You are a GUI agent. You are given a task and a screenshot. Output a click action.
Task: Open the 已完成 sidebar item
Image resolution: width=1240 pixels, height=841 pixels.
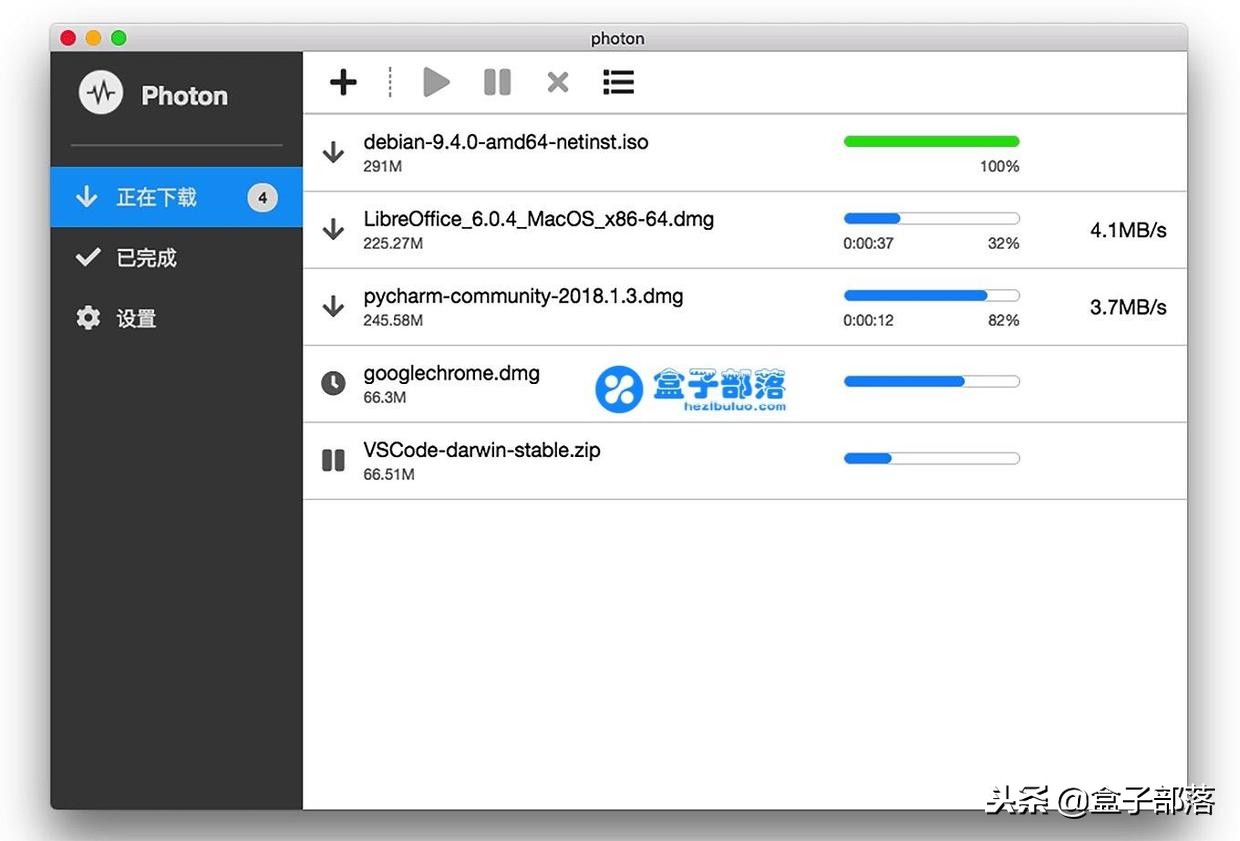[x=176, y=258]
